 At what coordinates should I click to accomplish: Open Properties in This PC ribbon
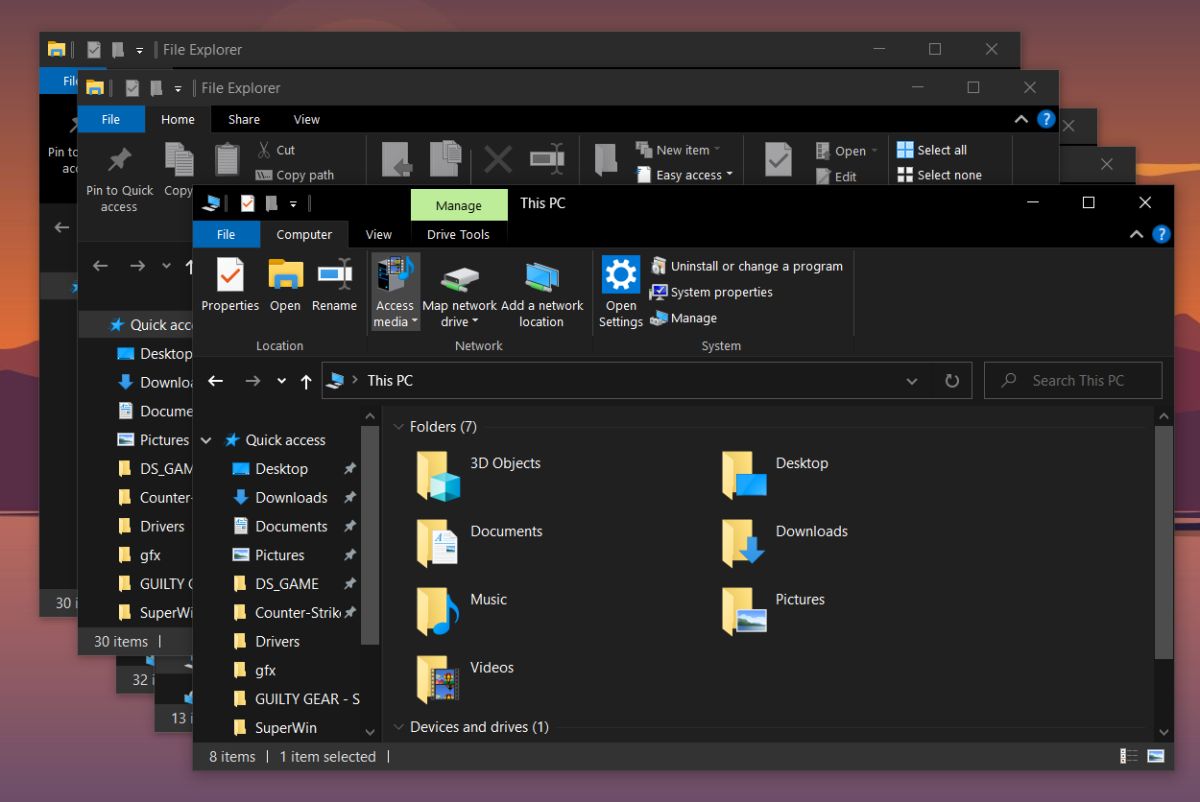click(230, 285)
